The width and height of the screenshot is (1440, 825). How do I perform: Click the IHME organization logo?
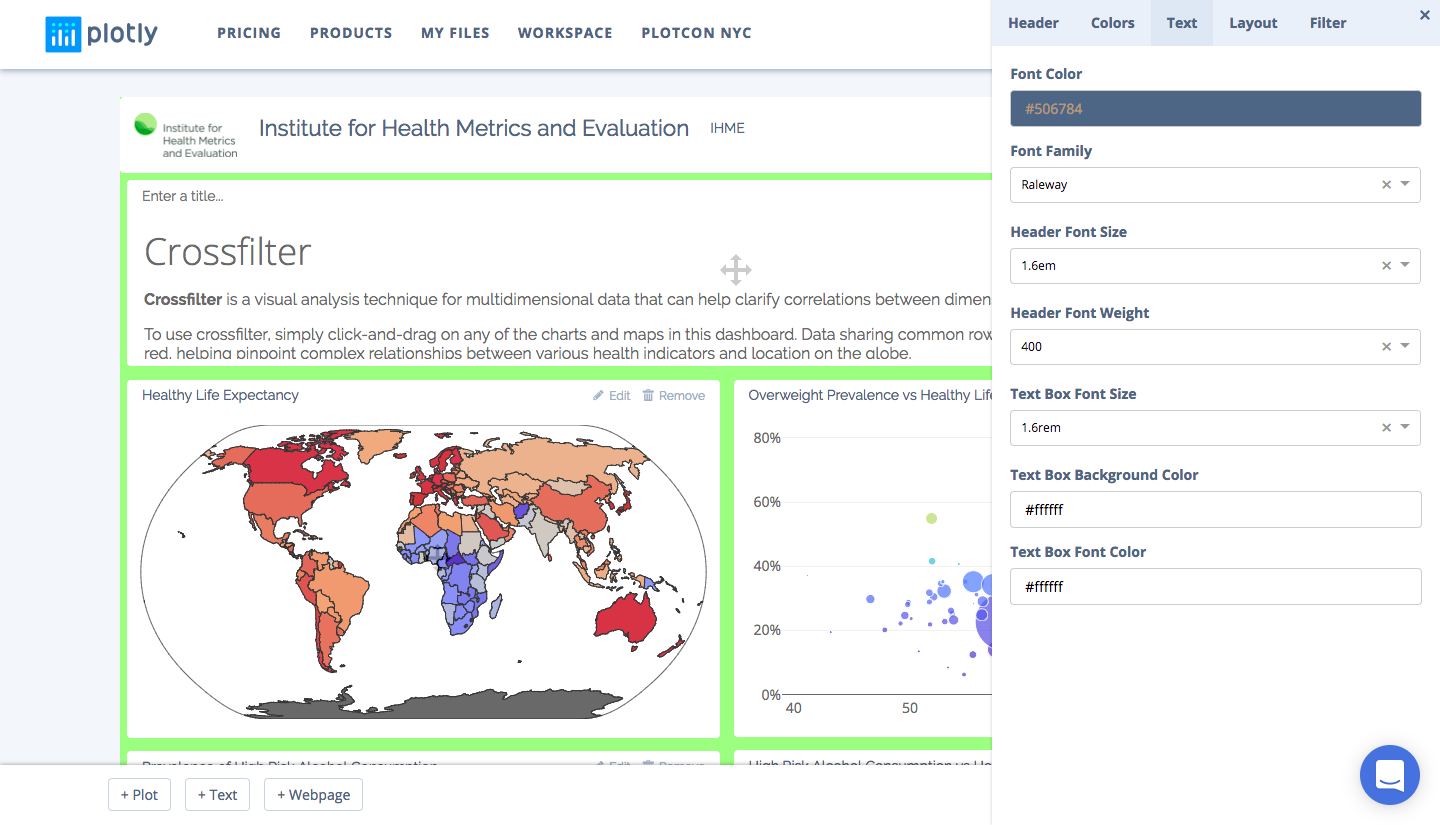(x=186, y=135)
